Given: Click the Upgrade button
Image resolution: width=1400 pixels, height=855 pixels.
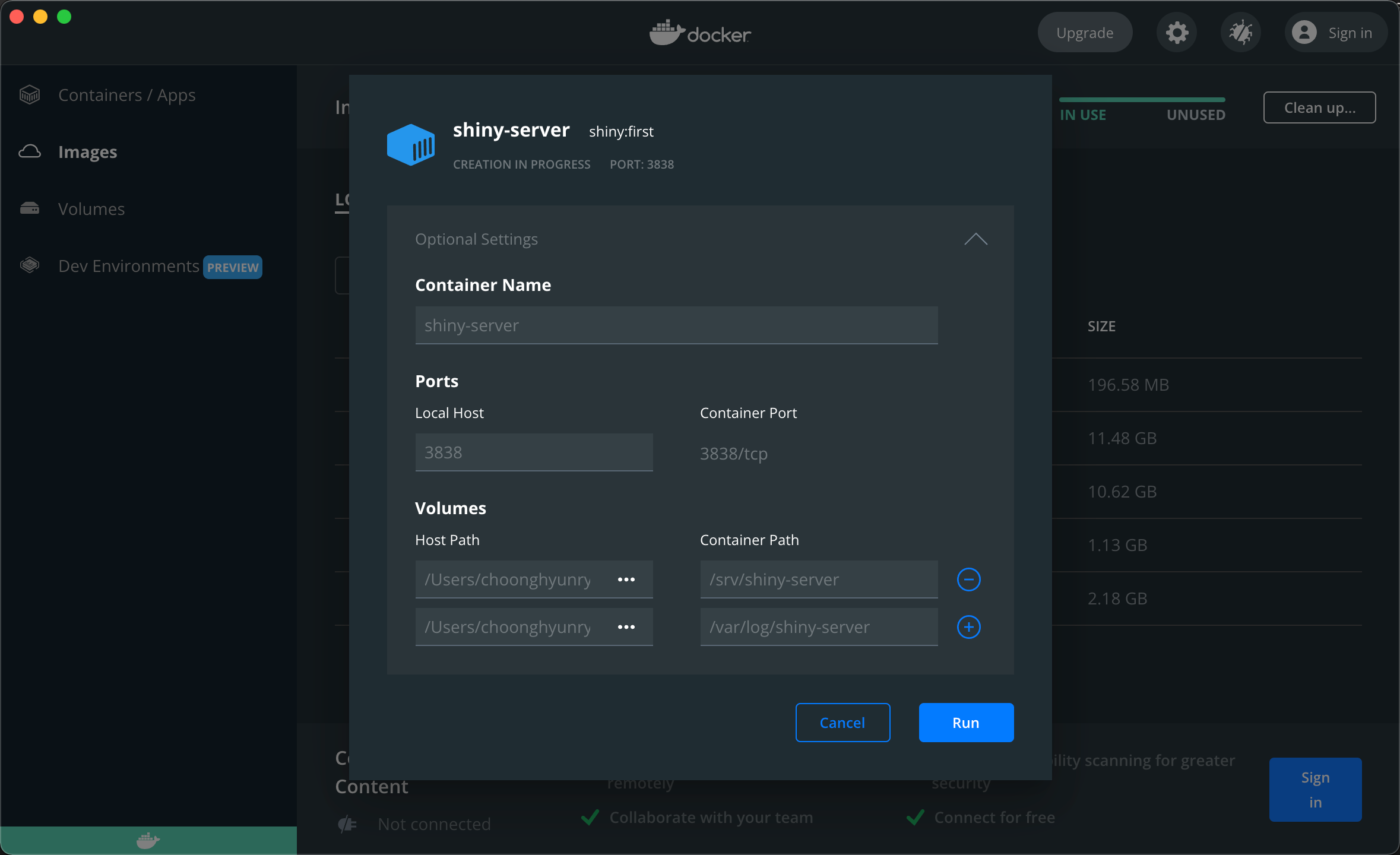Looking at the screenshot, I should (x=1085, y=33).
